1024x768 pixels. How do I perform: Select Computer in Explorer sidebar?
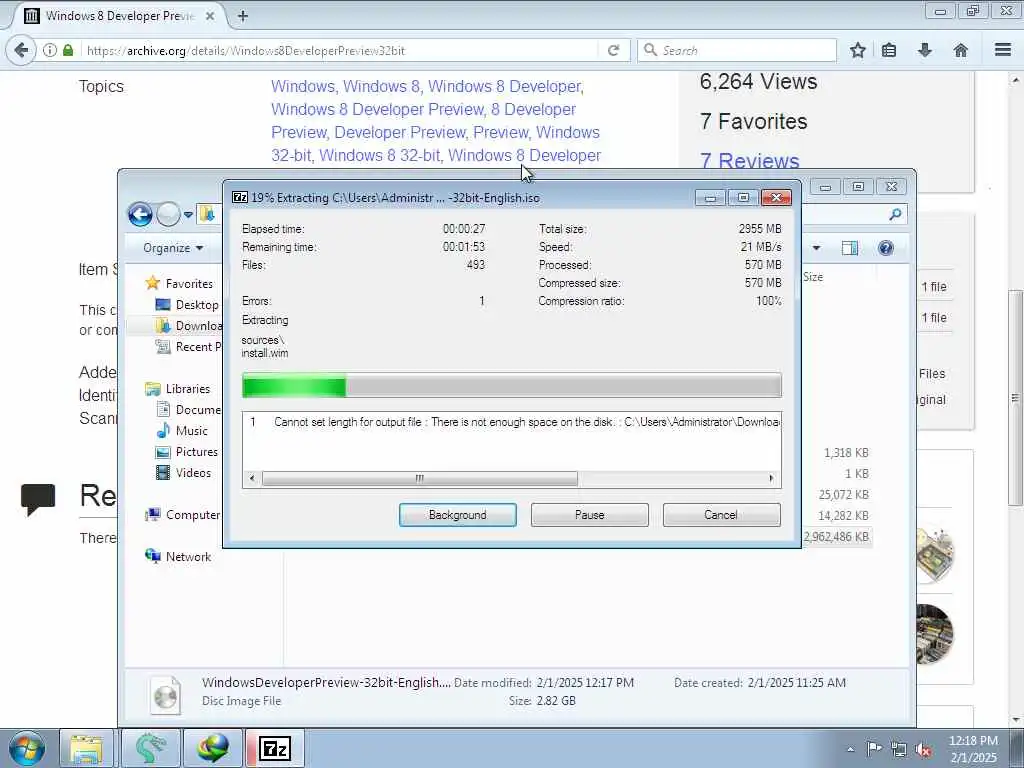coord(193,515)
